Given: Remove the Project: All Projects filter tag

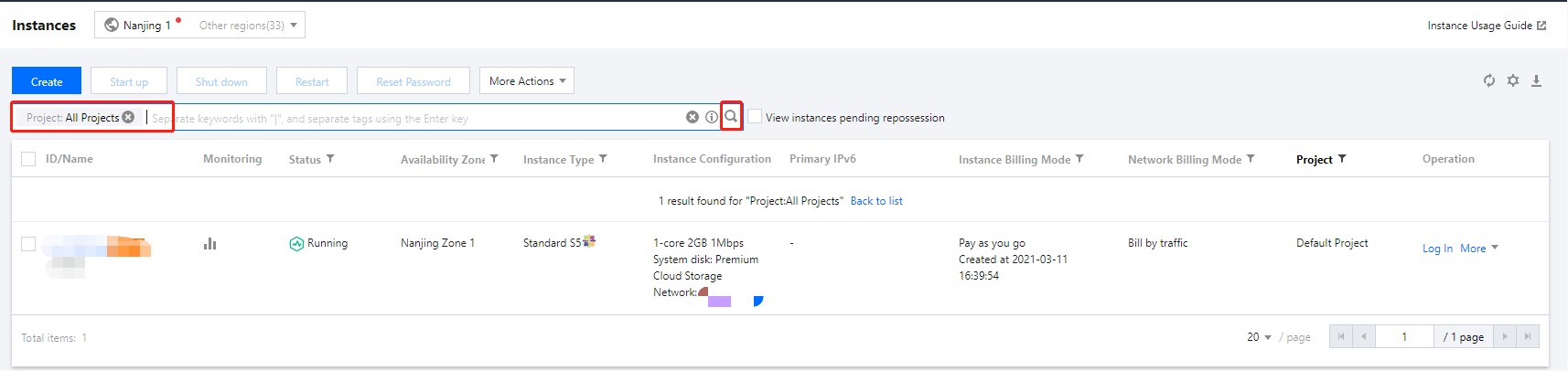Looking at the screenshot, I should click(x=129, y=117).
